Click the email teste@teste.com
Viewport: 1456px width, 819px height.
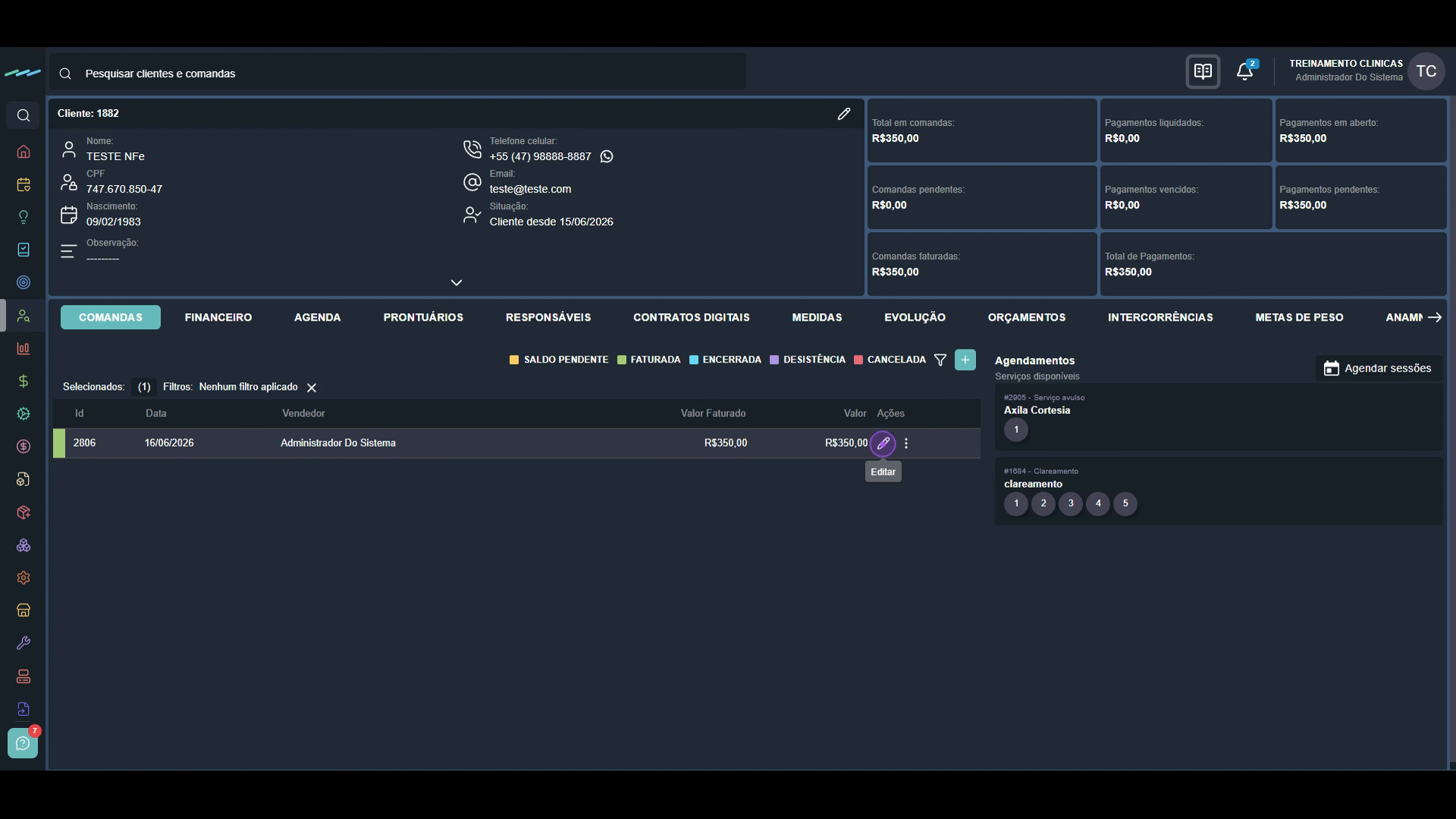(530, 190)
